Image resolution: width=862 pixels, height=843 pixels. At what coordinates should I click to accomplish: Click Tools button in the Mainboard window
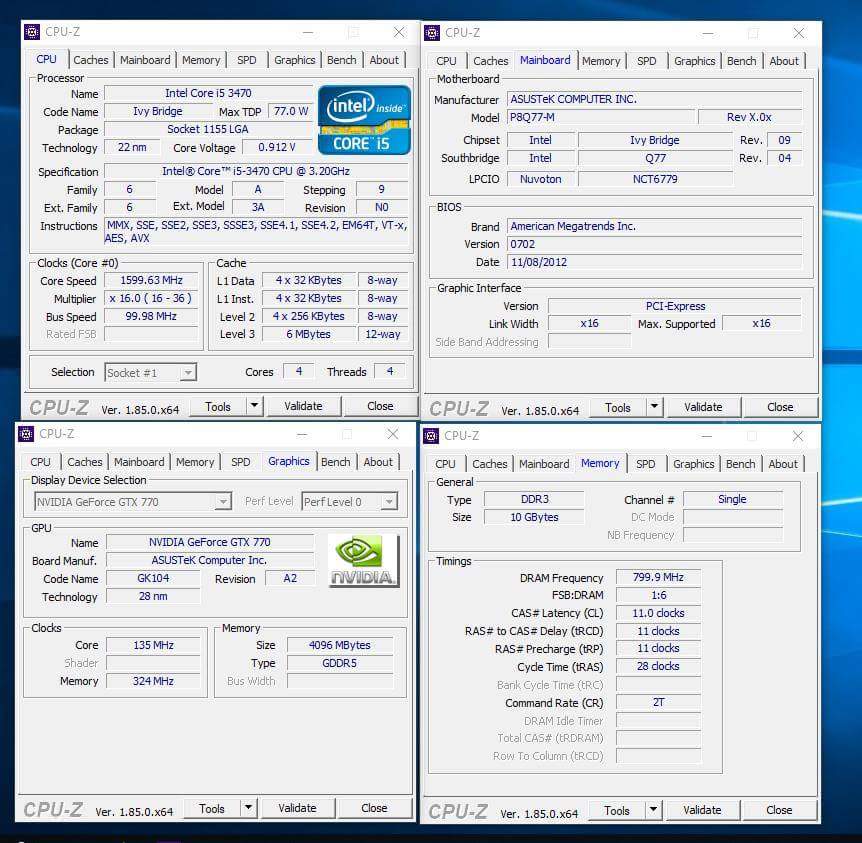coord(618,407)
